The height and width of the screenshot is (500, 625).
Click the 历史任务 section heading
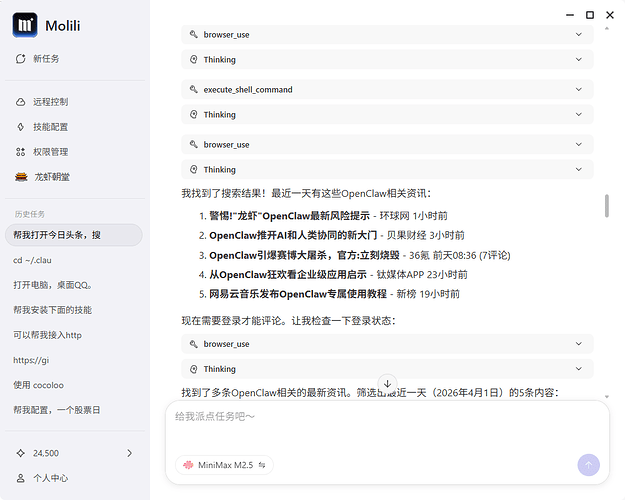[29, 214]
